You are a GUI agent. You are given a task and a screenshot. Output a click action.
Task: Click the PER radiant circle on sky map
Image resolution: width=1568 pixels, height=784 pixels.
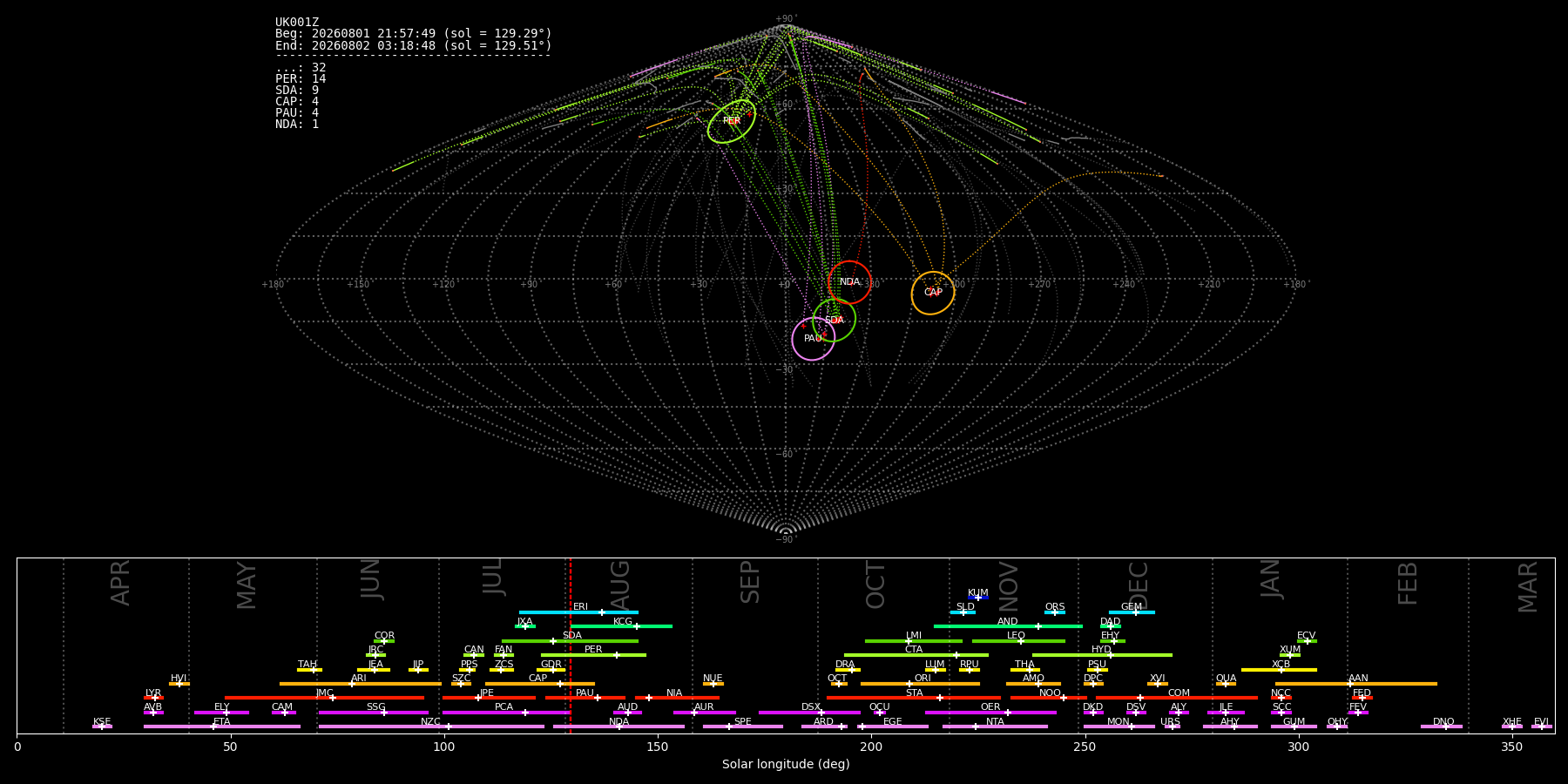point(732,121)
